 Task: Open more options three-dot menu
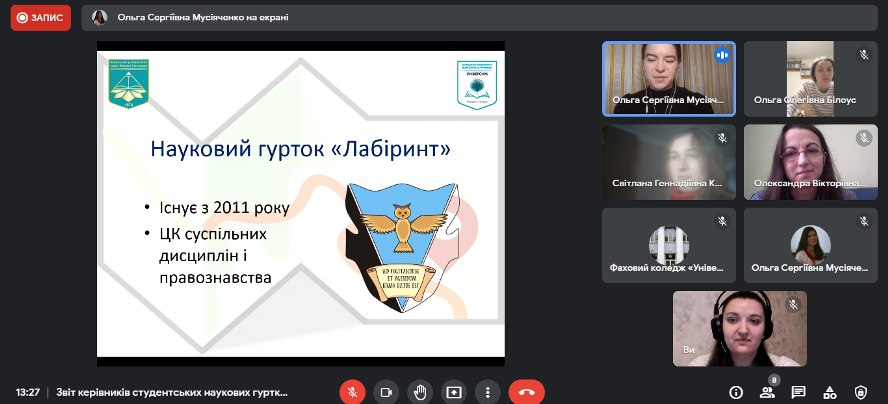[x=488, y=392]
